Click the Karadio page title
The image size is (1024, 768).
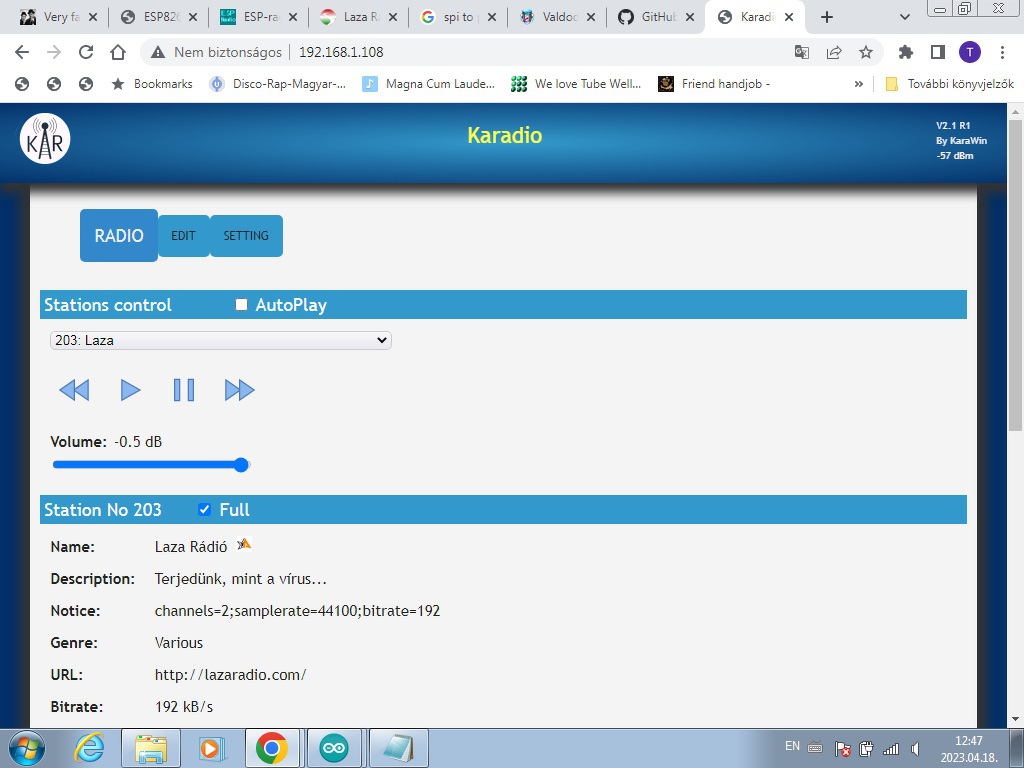[x=505, y=135]
